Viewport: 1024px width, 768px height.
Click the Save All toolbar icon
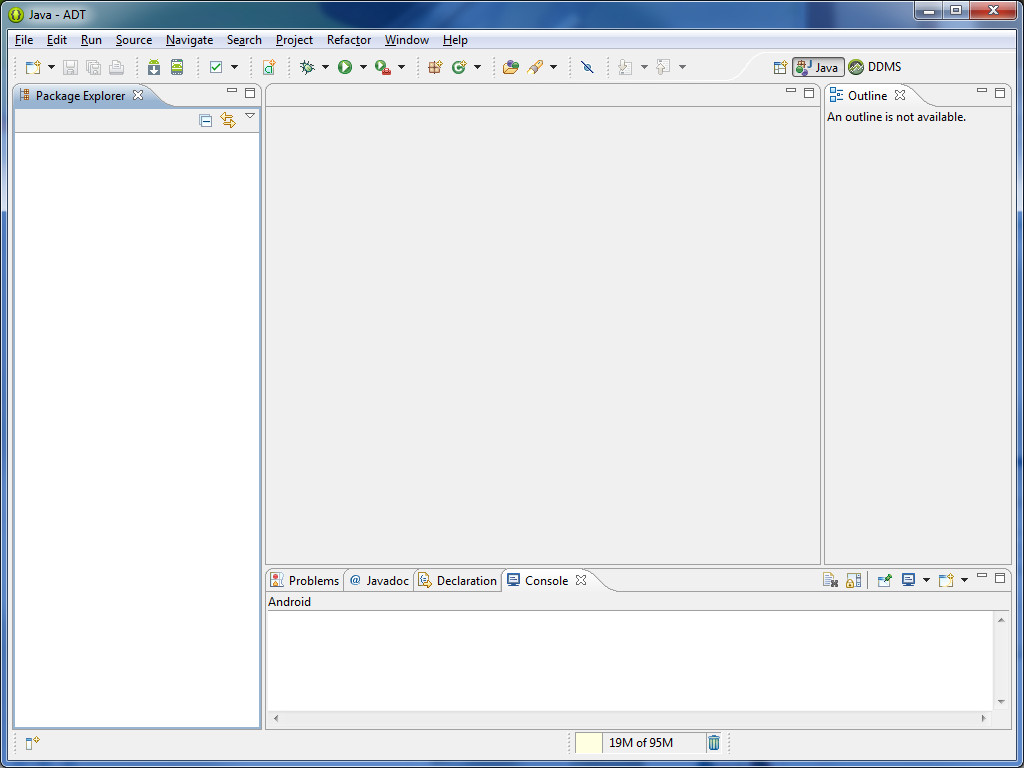(93, 67)
